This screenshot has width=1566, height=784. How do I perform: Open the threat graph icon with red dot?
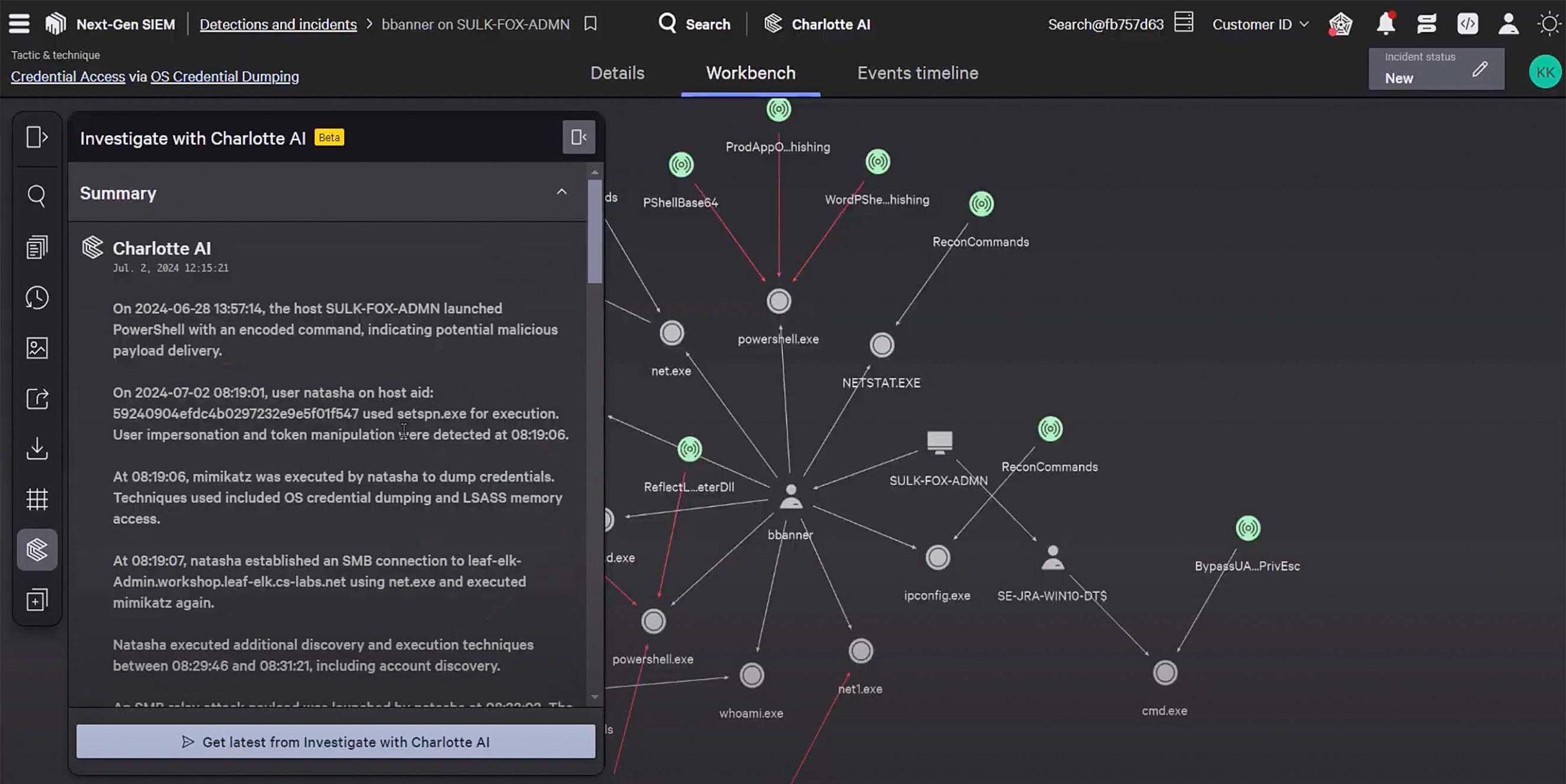1340,24
